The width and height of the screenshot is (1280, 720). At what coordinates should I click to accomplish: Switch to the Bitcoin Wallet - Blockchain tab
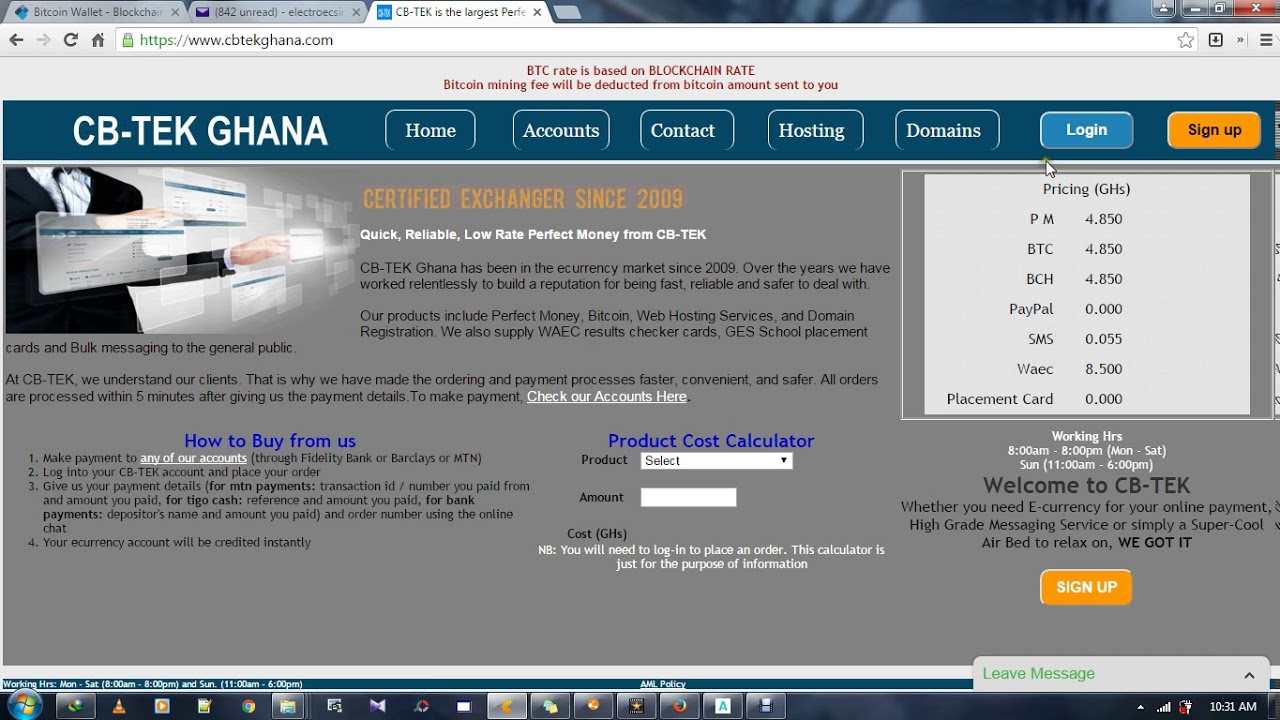coord(97,13)
